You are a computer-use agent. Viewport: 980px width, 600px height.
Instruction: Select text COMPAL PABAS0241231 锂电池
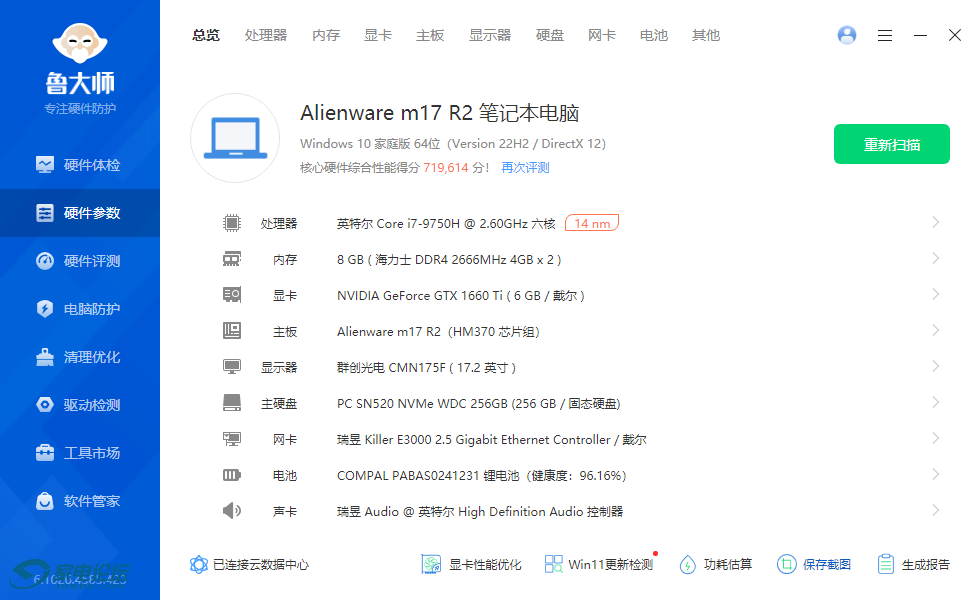coord(428,476)
